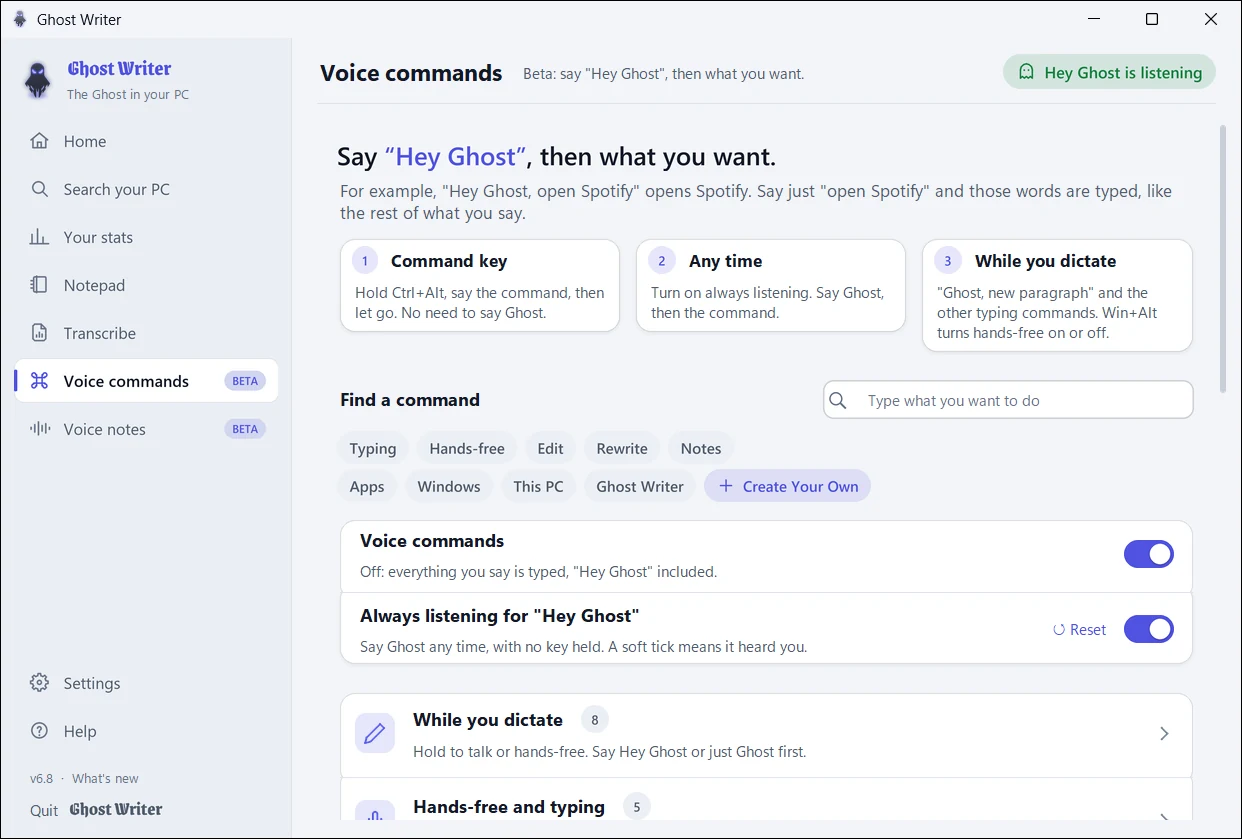This screenshot has height=839, width=1242.
Task: Click the vertical scrollbar of the page
Action: pos(1223,258)
